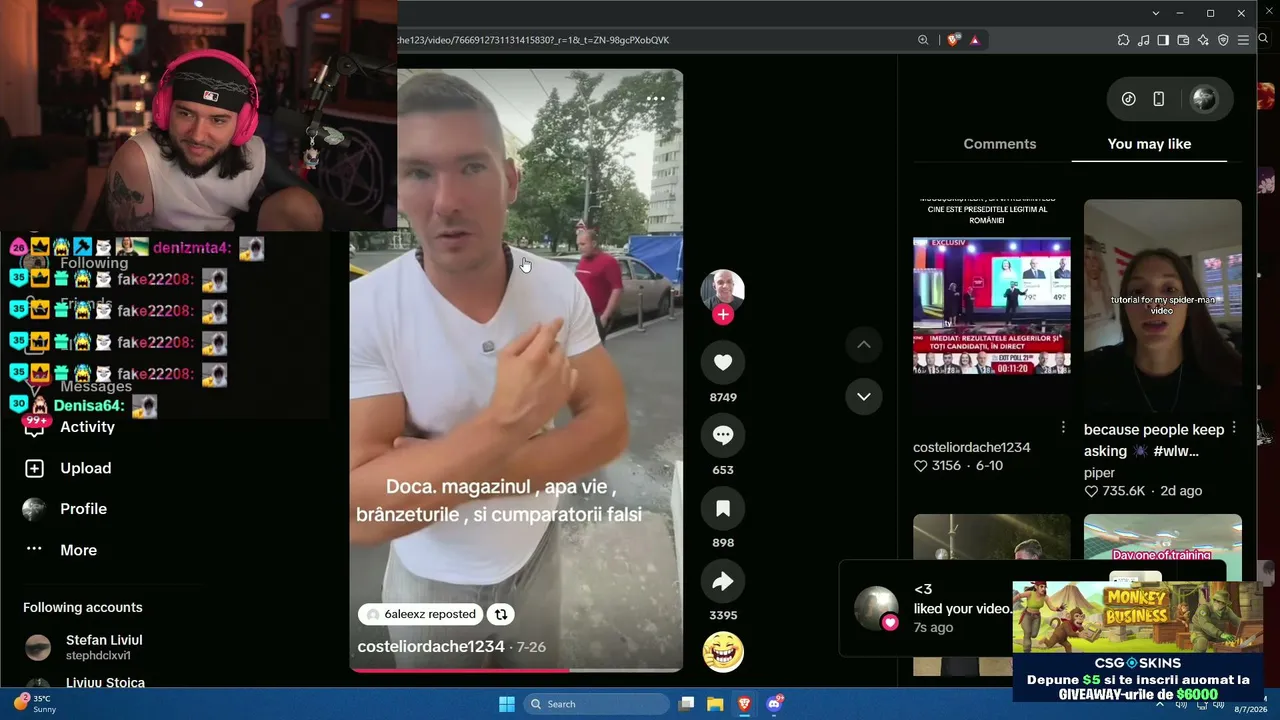Share the video with the arrow icon

[723, 581]
